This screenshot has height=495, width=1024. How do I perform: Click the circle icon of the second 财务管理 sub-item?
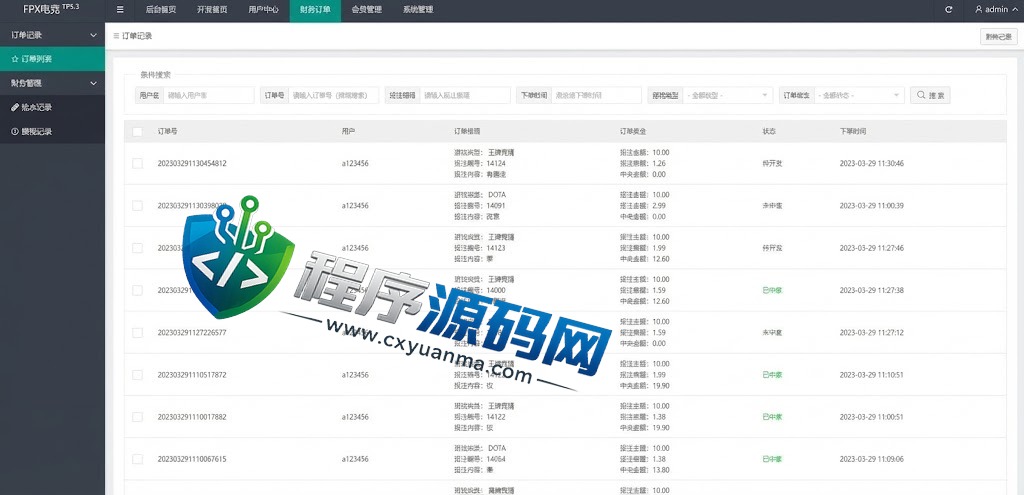14,131
